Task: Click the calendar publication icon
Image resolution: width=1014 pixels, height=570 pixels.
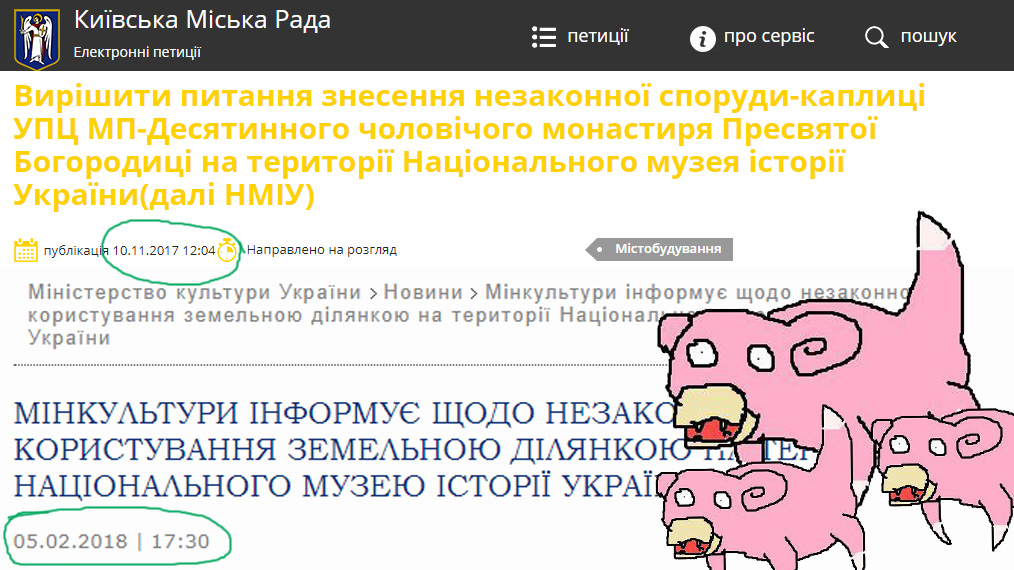Action: (26, 250)
